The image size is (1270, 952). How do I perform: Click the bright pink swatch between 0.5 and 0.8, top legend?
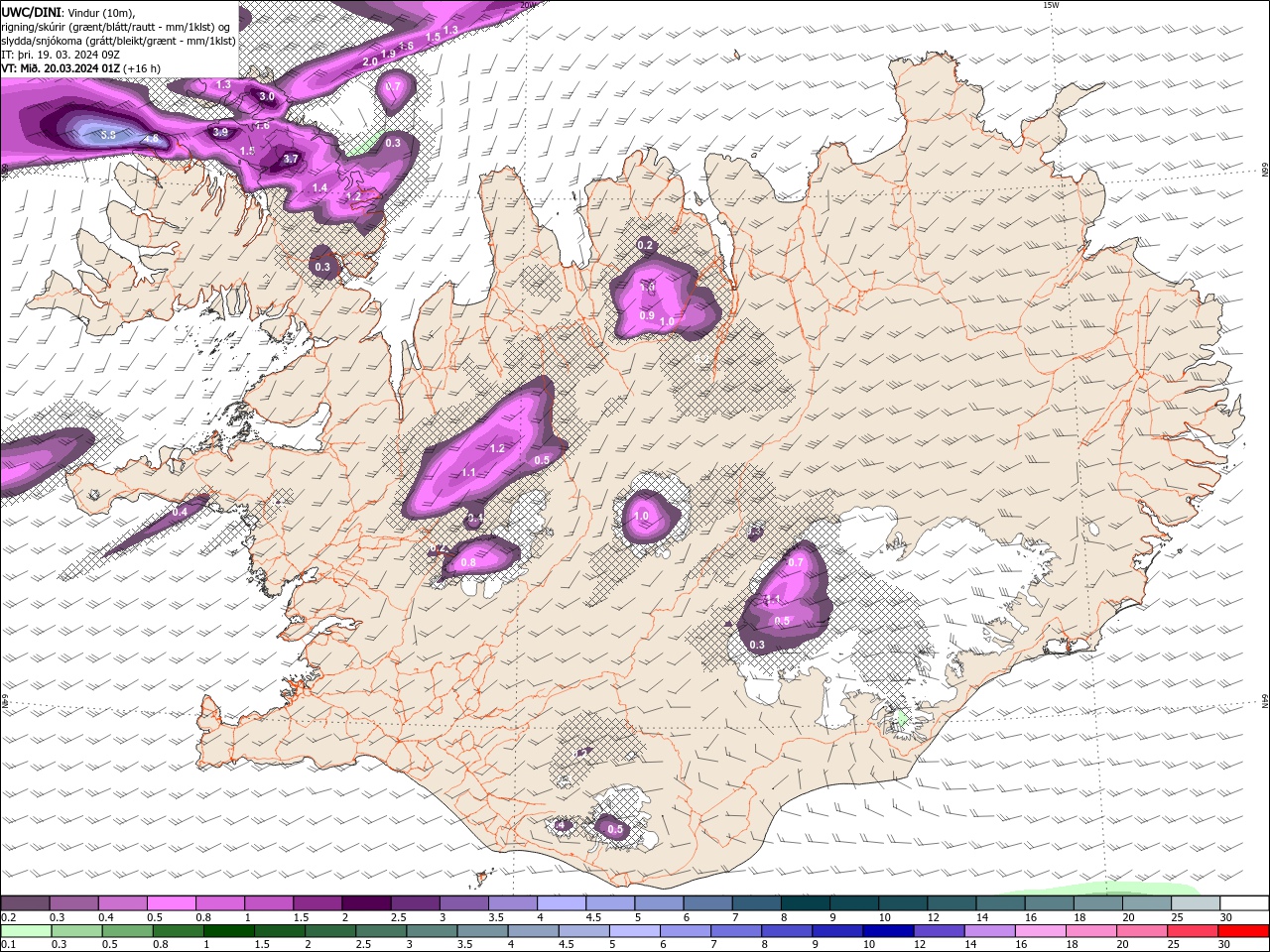coord(172,903)
